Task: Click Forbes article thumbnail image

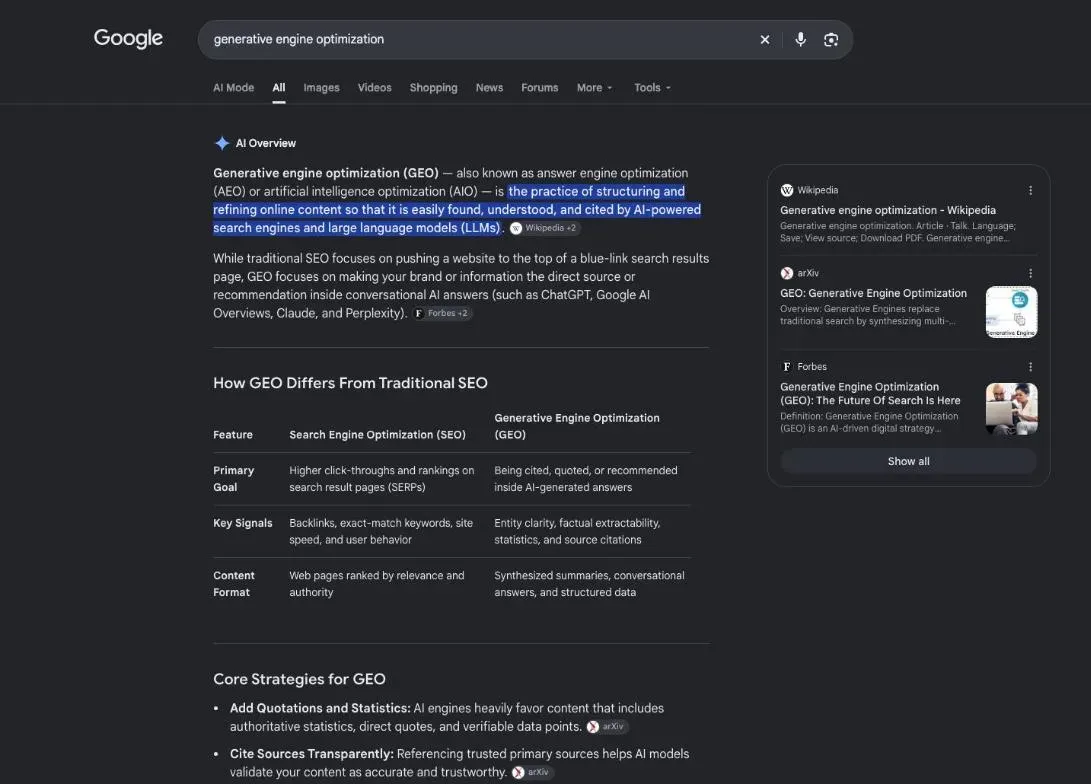Action: pos(1012,409)
